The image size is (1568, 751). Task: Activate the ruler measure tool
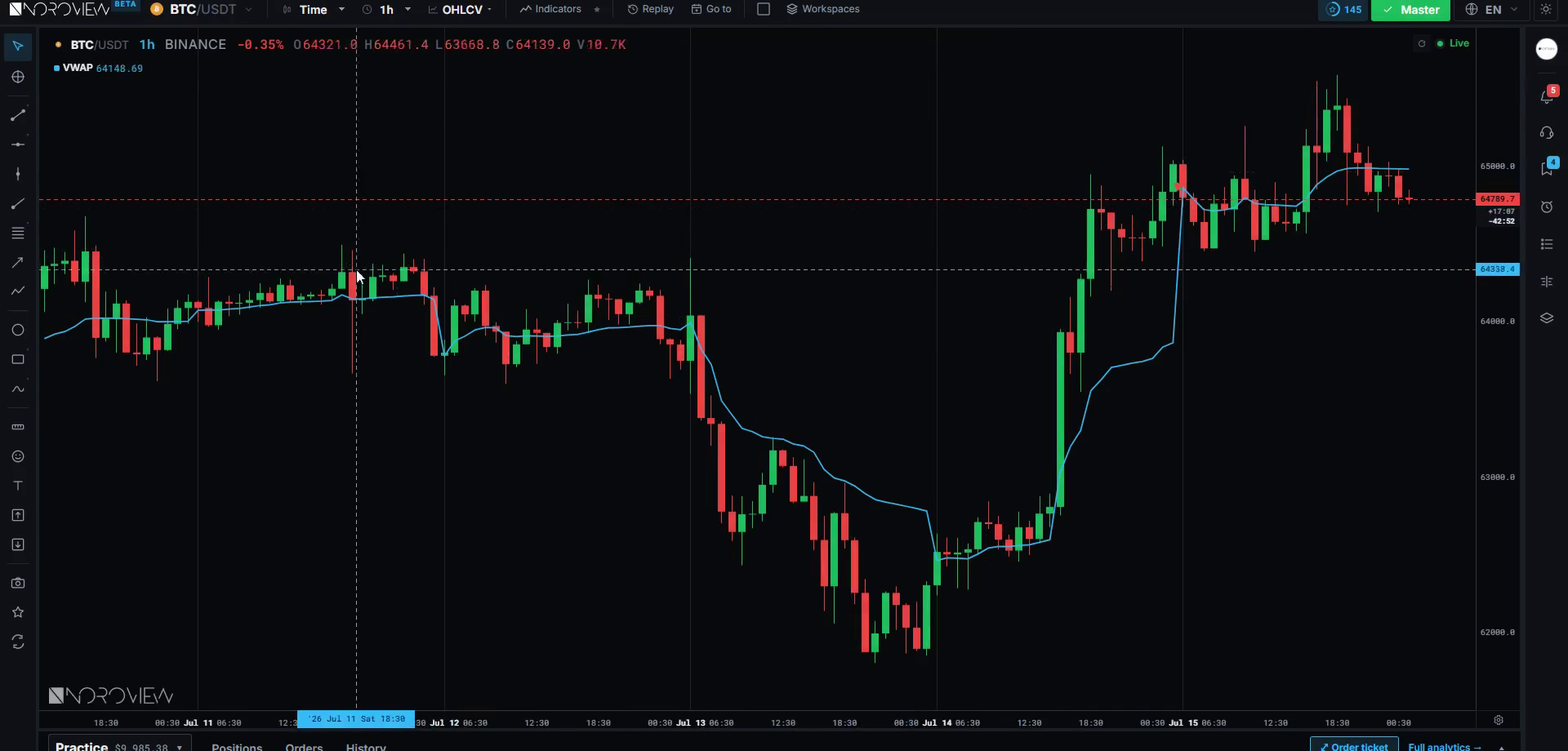coord(18,427)
